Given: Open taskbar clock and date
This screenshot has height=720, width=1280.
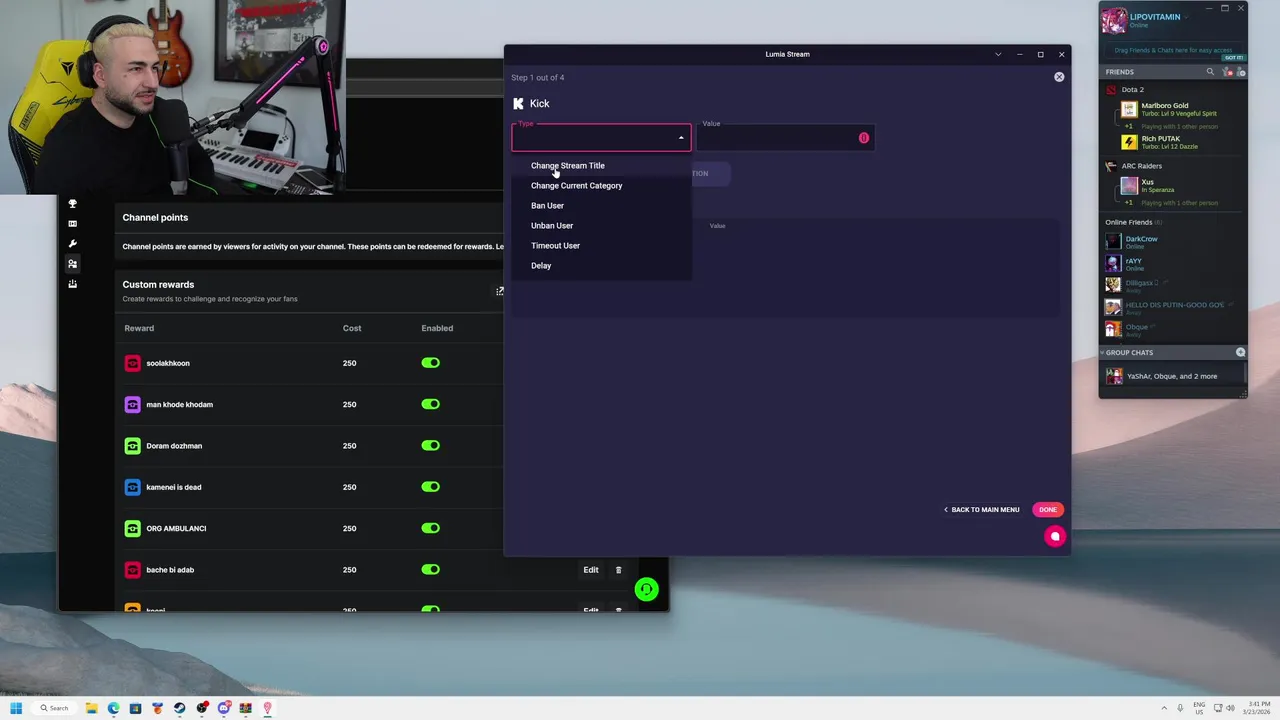Looking at the screenshot, I should pos(1255,708).
